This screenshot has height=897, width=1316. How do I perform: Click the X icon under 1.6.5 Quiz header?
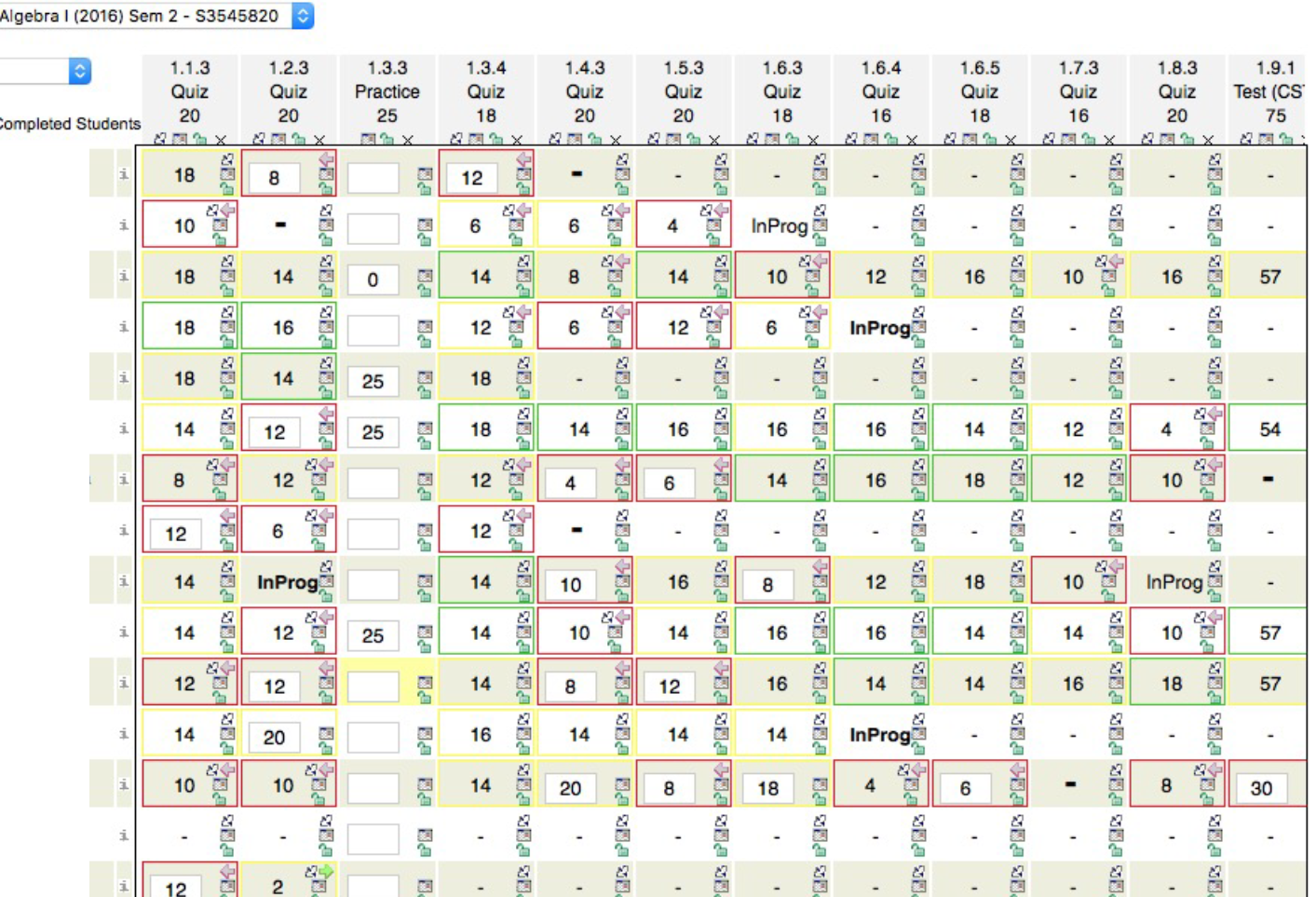pos(1011,140)
